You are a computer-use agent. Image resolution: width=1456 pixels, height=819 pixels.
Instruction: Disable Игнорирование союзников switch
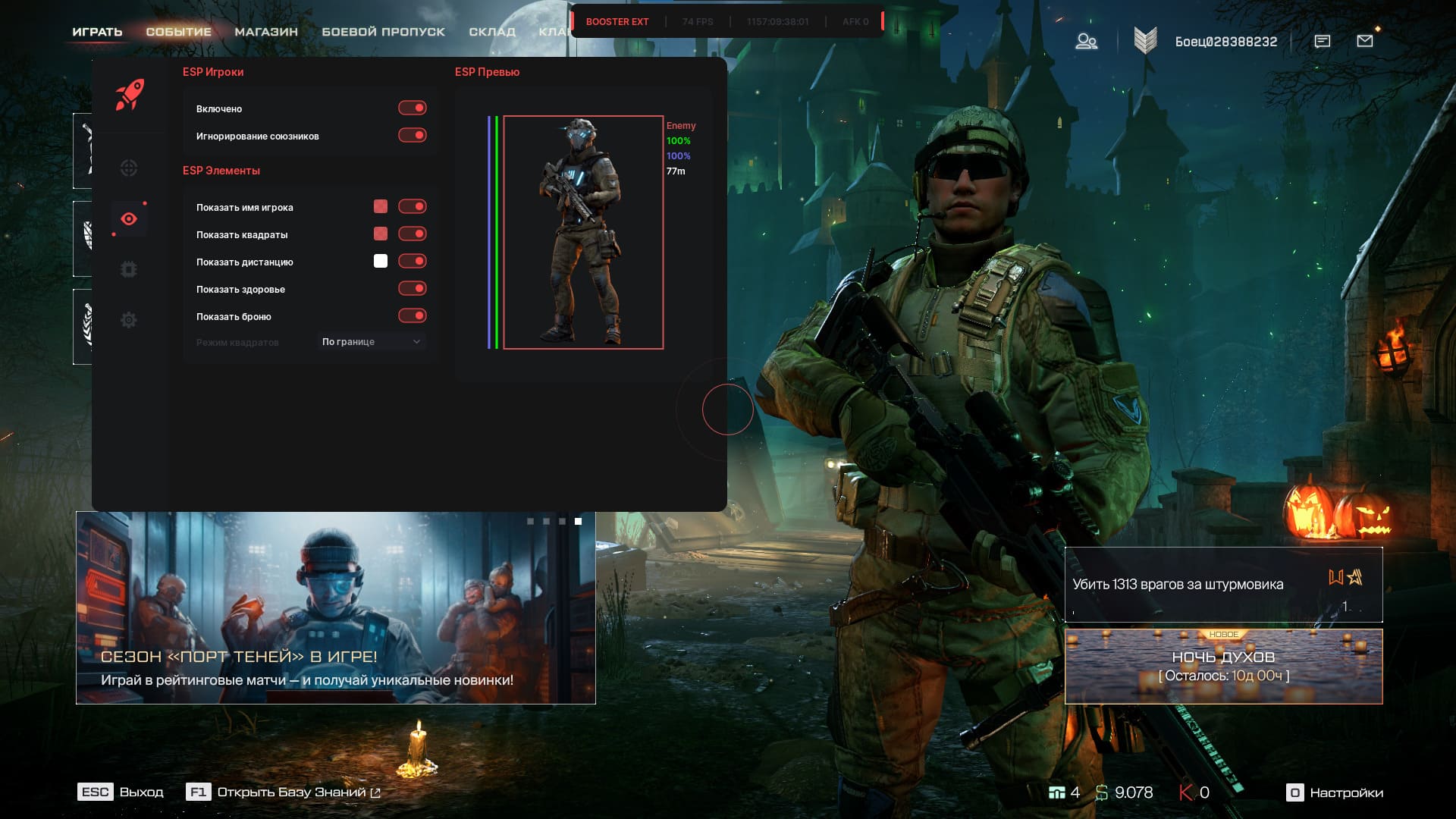[413, 136]
